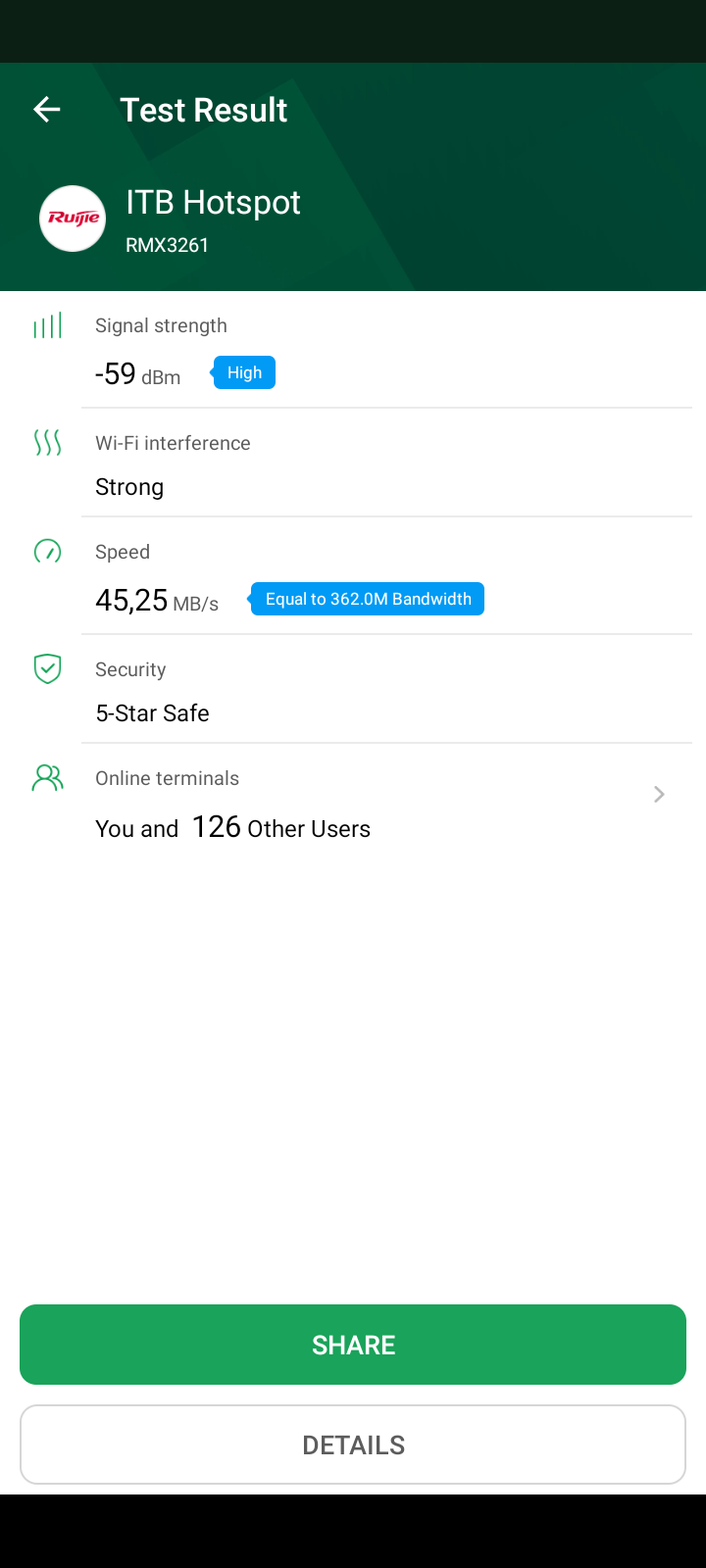Tap the Wi-Fi interference waves icon
The width and height of the screenshot is (706, 1568).
[x=47, y=443]
